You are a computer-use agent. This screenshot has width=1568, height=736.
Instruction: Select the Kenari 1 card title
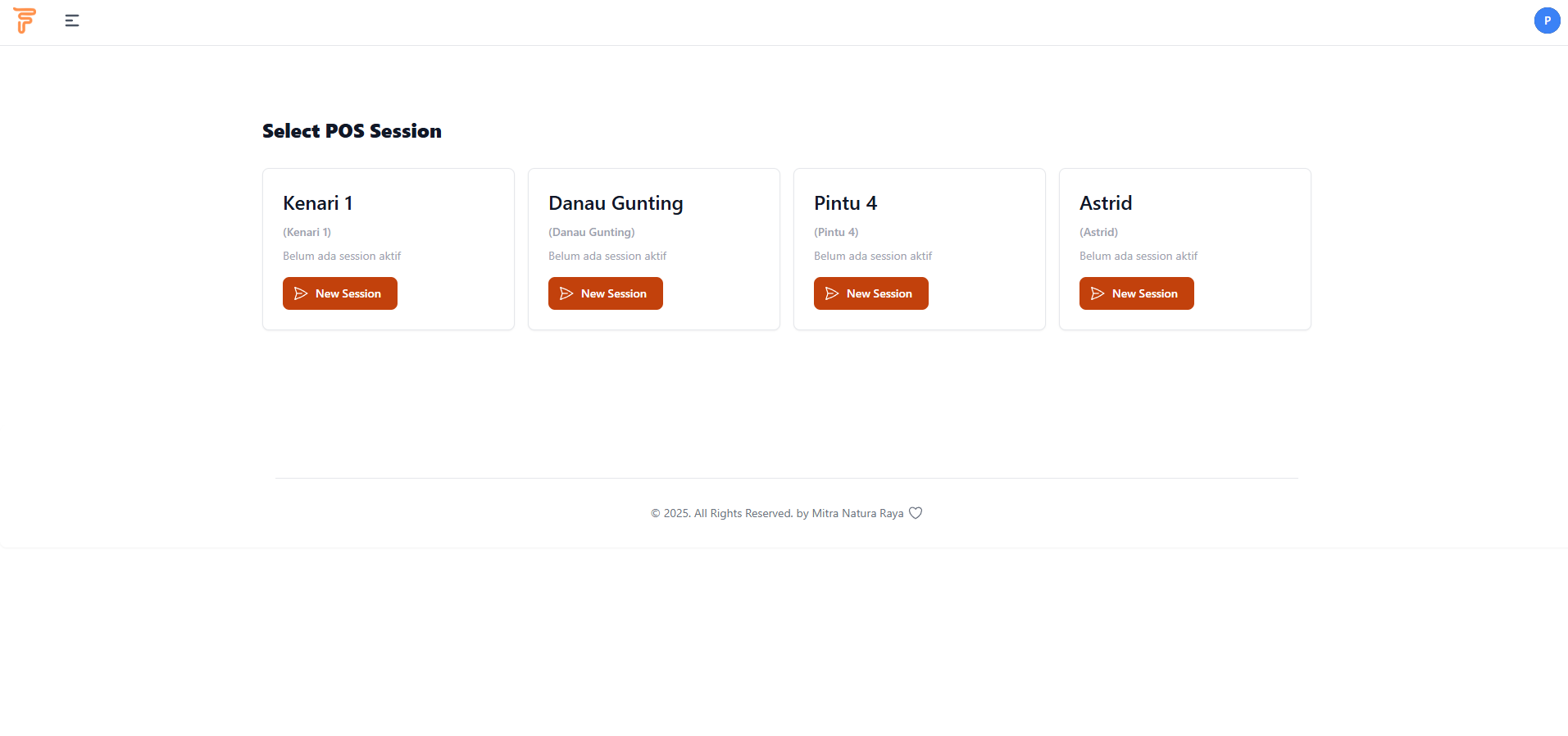click(317, 203)
